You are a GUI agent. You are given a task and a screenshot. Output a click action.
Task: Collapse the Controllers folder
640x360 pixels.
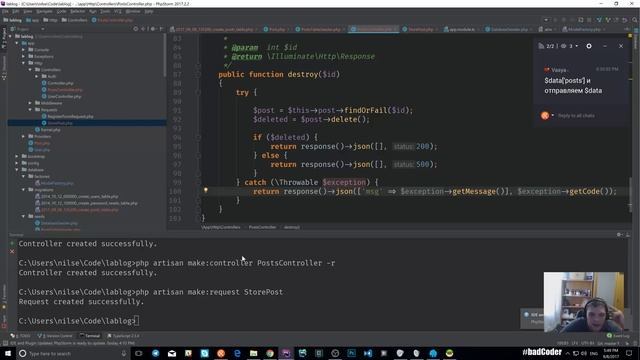(x=30, y=70)
